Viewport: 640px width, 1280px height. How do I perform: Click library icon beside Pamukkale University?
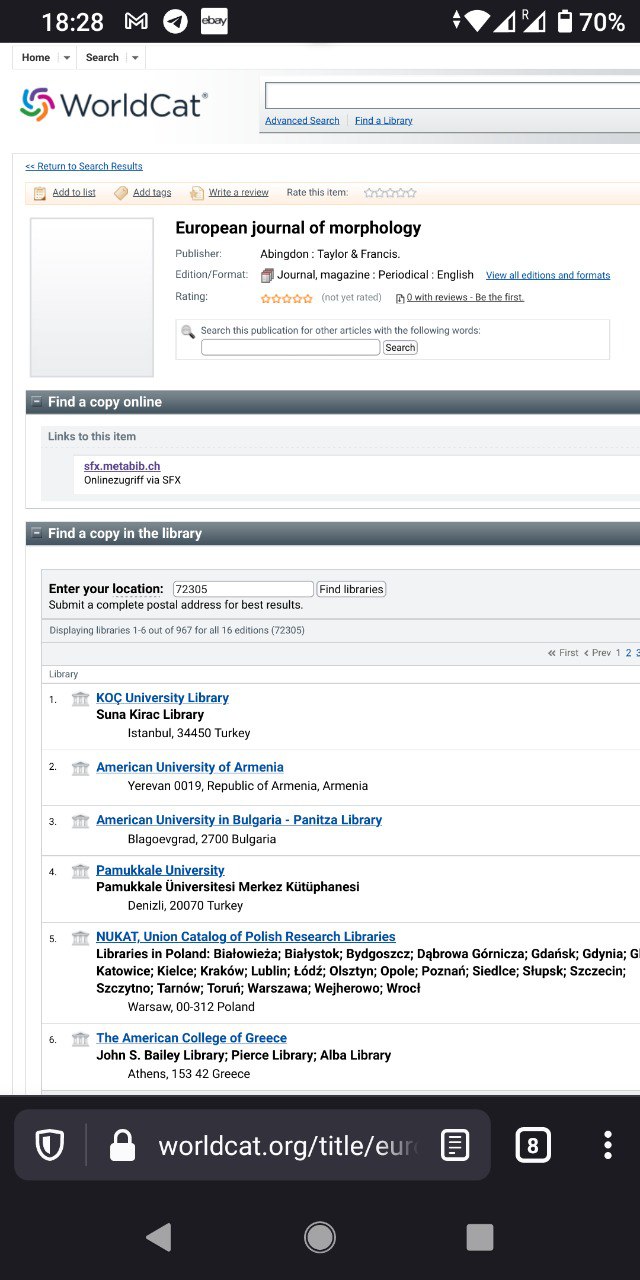click(x=81, y=870)
